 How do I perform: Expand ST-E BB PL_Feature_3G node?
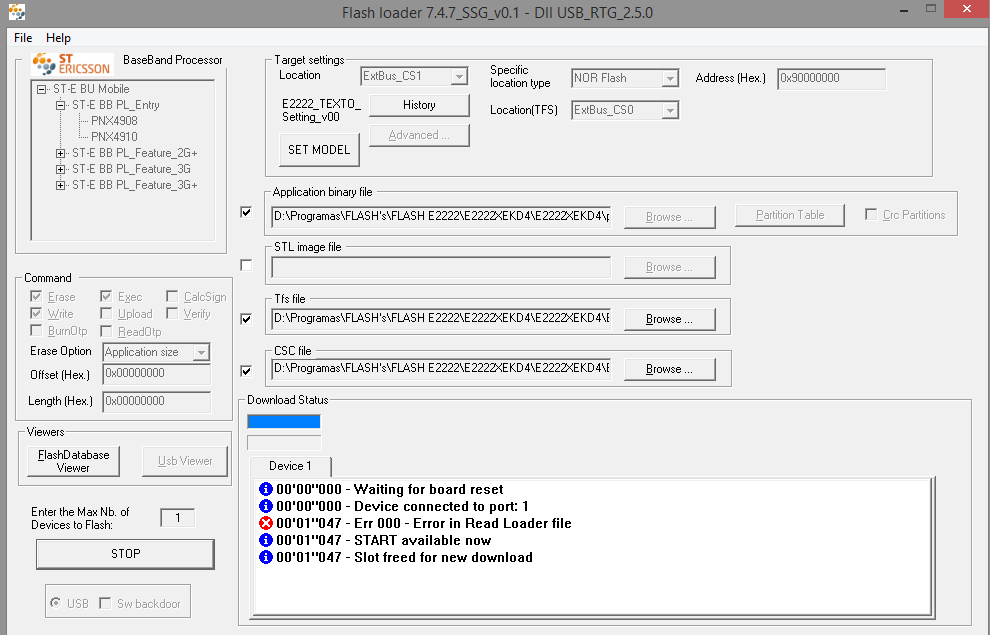tap(61, 169)
